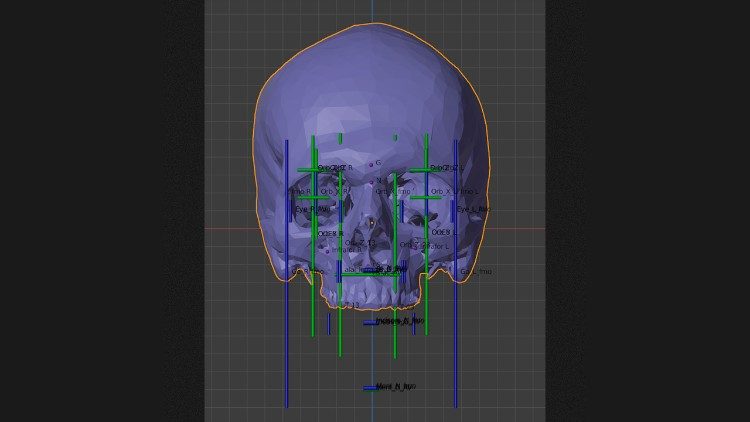750x422 pixels.
Task: Pick the OOES_R landmark label
Action: click(330, 234)
